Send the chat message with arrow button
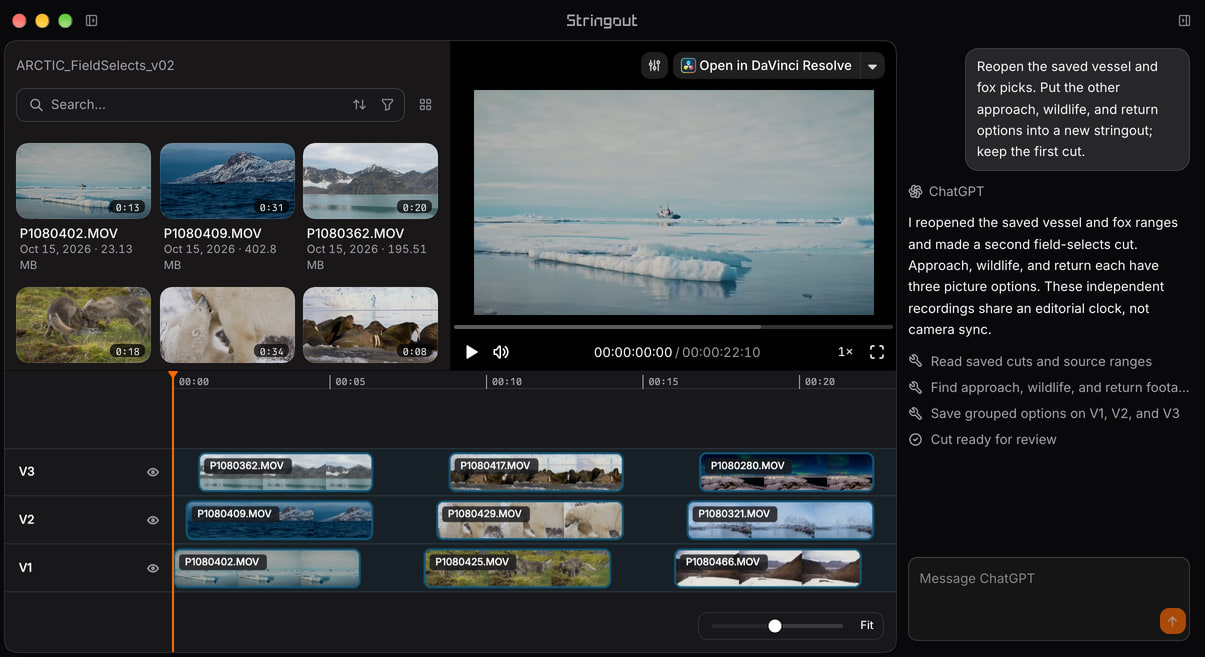 pyautogui.click(x=1172, y=621)
